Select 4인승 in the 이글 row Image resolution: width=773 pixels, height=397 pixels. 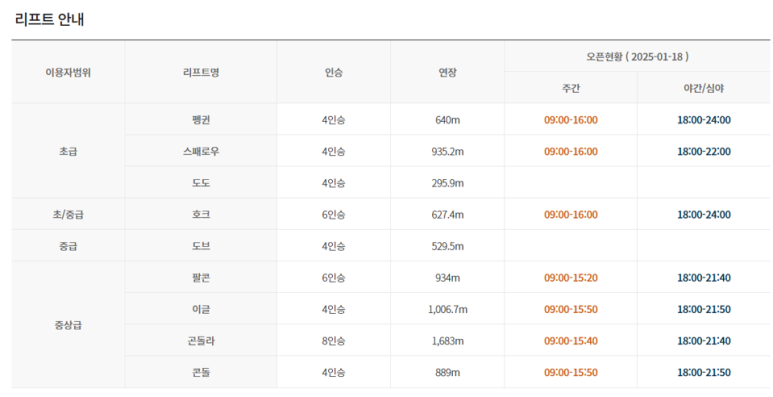click(x=333, y=309)
